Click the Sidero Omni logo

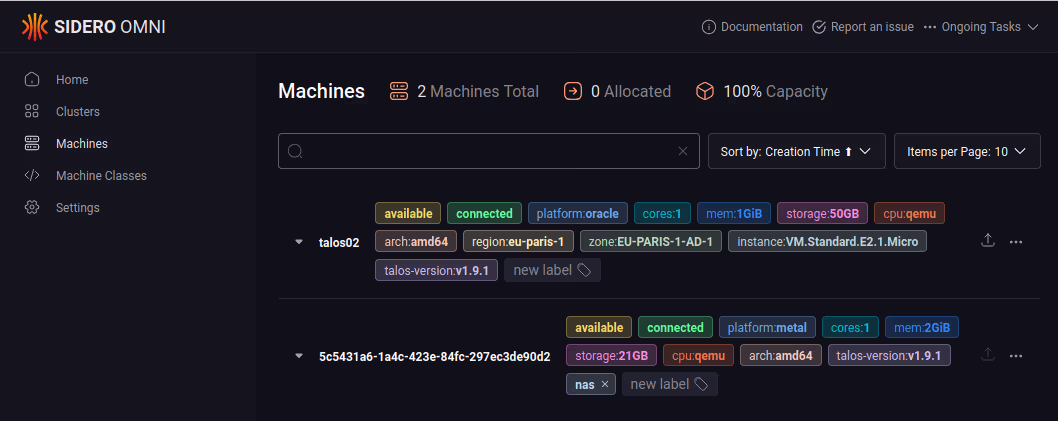coord(93,27)
